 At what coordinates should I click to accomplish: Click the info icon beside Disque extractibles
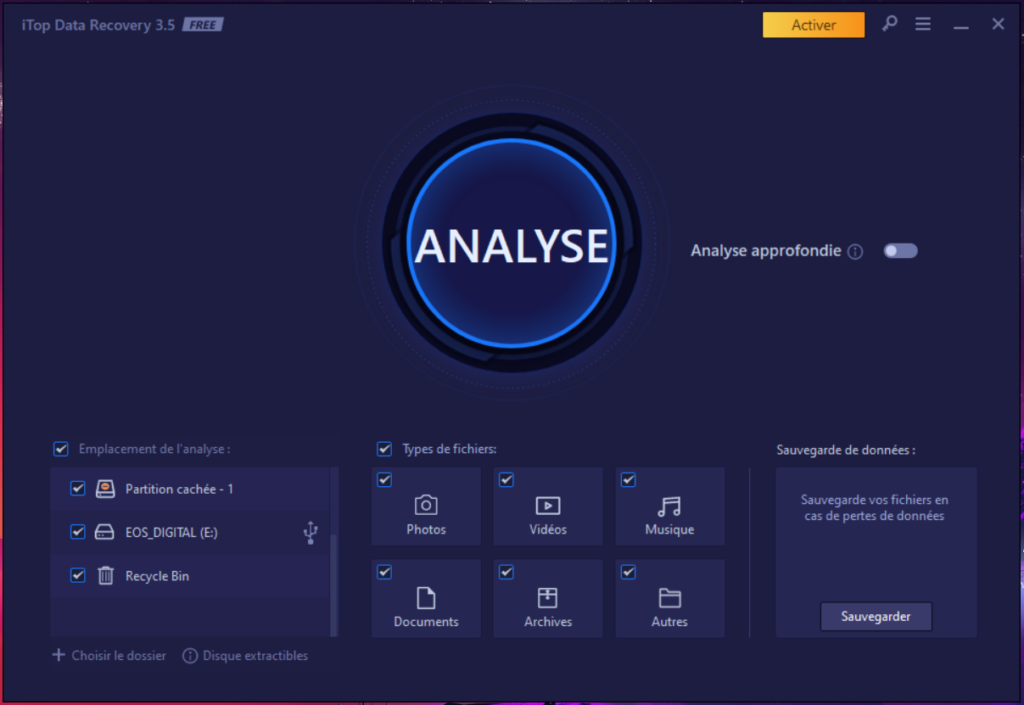point(189,655)
